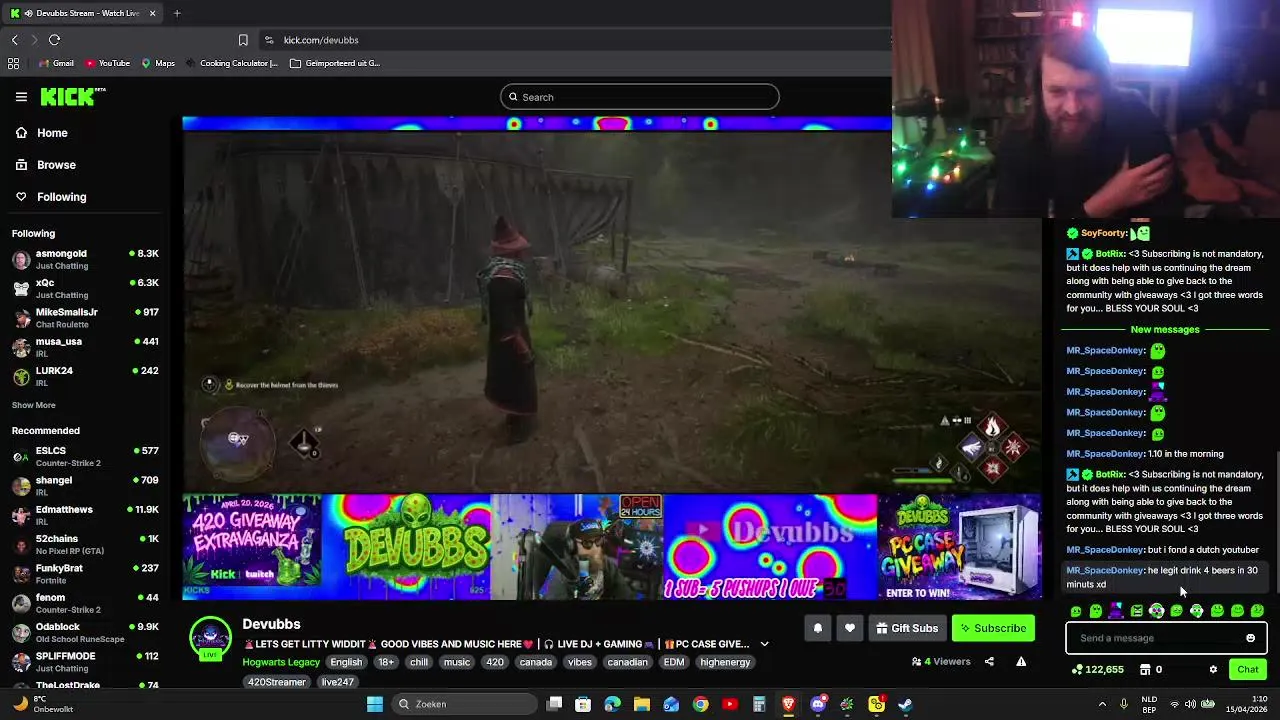The image size is (1280, 720).
Task: Open Cooking Calculator bookmark
Action: point(231,63)
